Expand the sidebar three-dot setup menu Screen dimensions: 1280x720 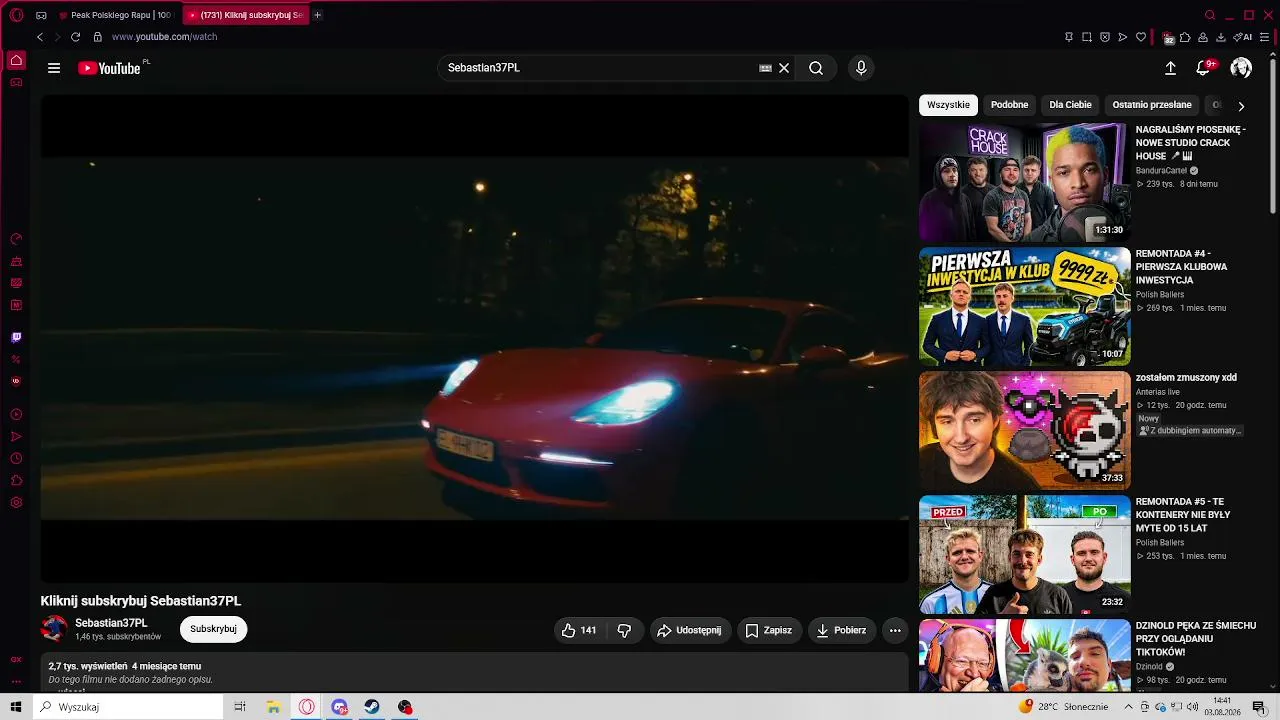(16, 682)
